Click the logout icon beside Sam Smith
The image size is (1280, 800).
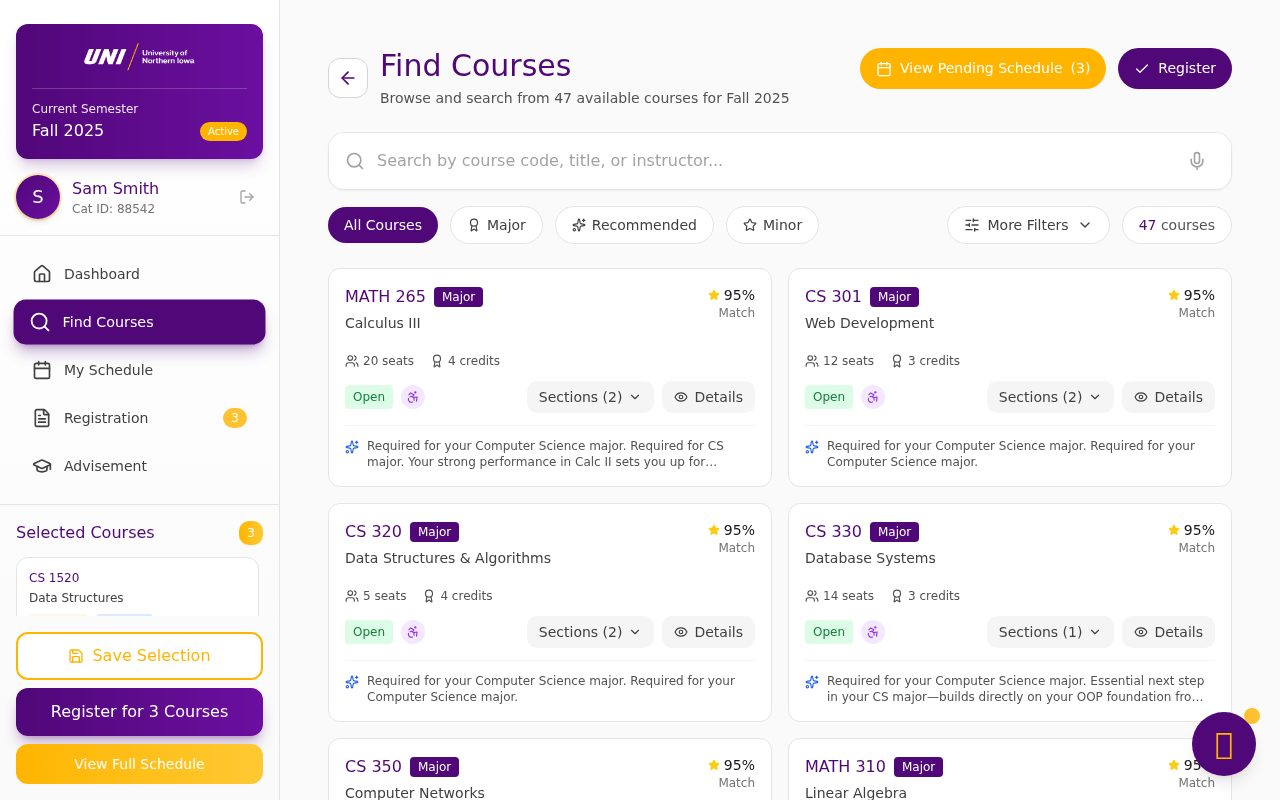(247, 197)
